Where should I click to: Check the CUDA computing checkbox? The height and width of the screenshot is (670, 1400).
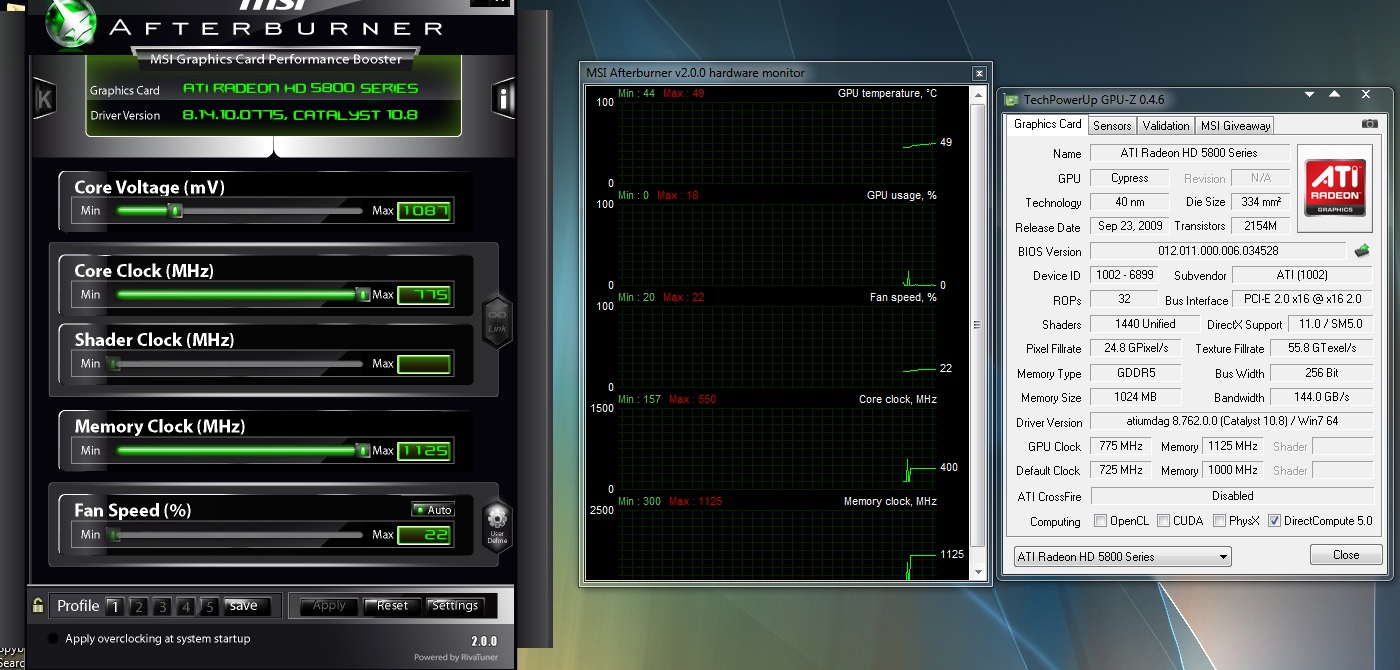coord(1163,521)
